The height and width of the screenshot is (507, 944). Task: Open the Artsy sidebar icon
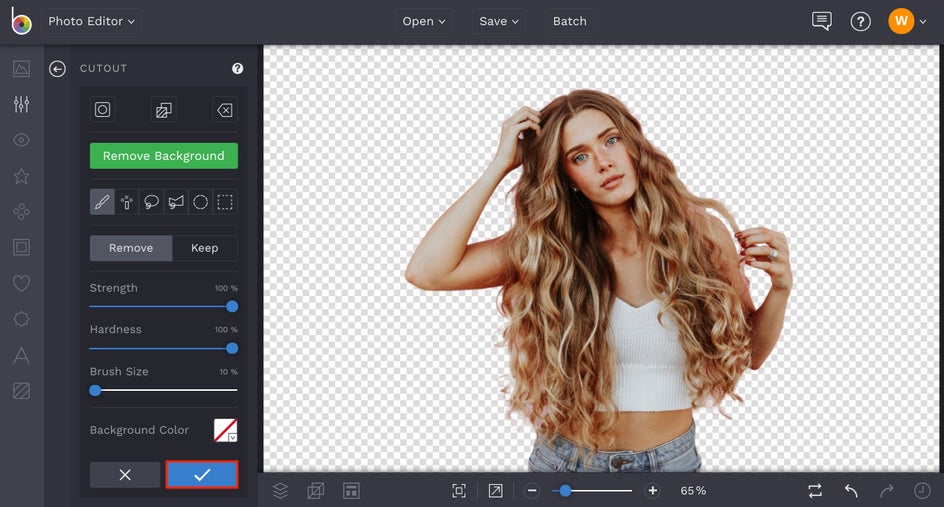pyautogui.click(x=21, y=211)
